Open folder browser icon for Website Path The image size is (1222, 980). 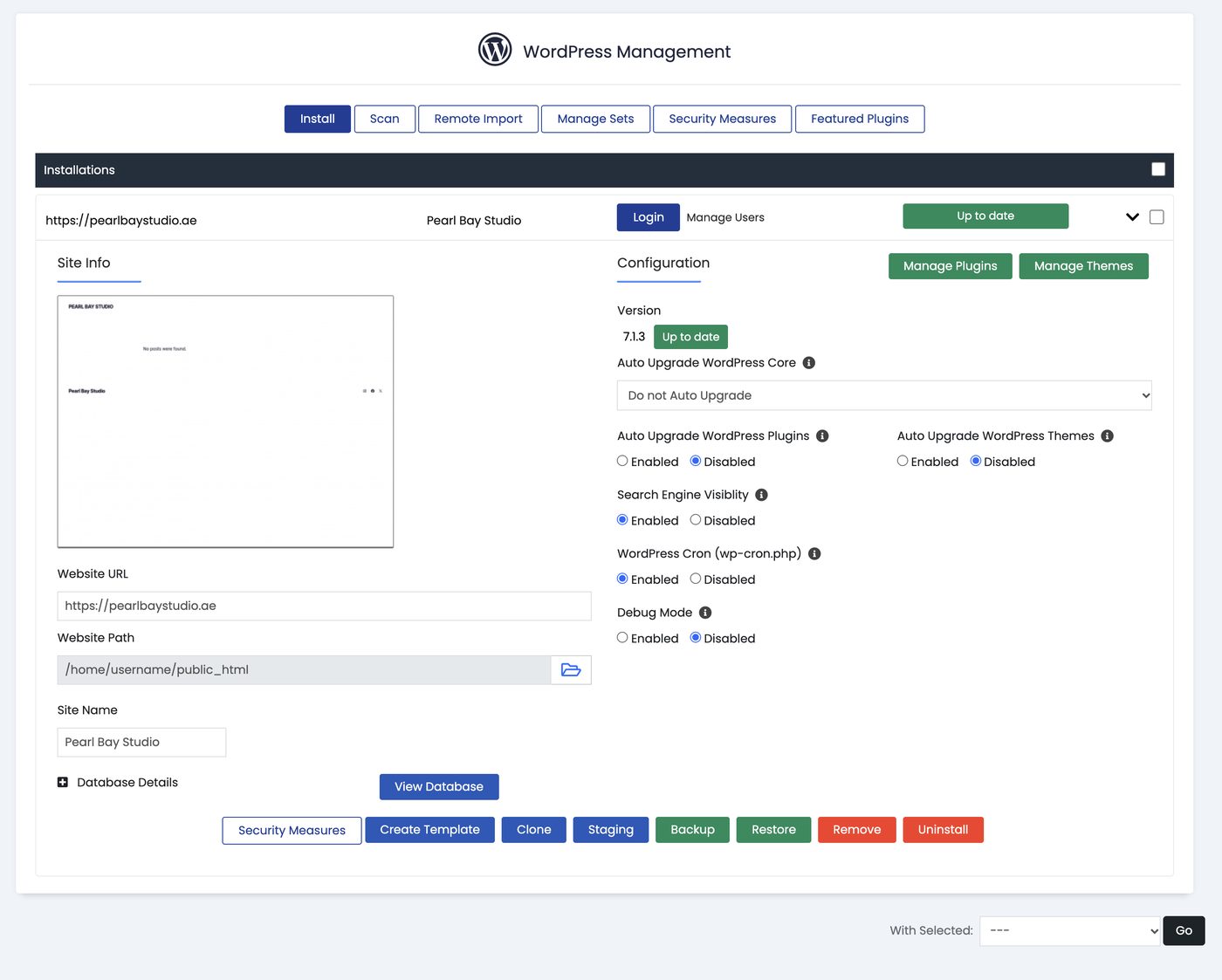(571, 670)
